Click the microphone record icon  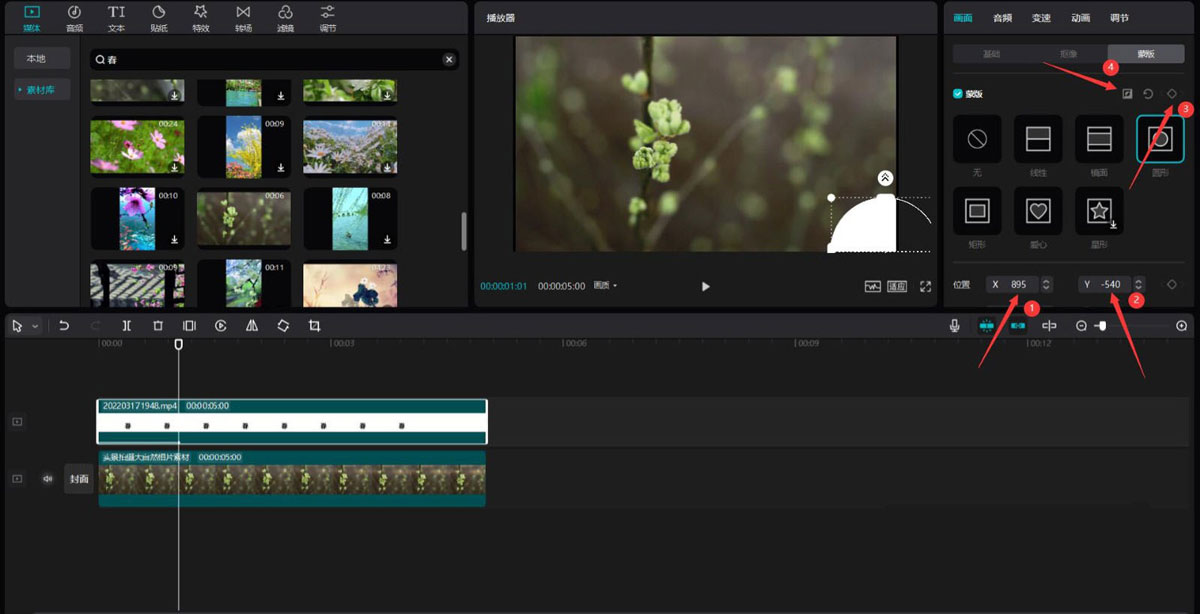(955, 326)
